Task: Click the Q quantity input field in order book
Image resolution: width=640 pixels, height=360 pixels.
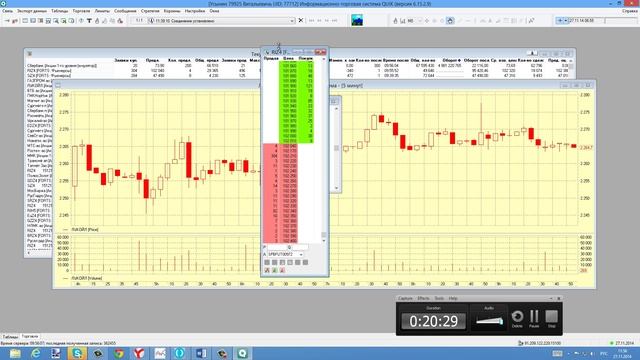Action: tap(300, 247)
